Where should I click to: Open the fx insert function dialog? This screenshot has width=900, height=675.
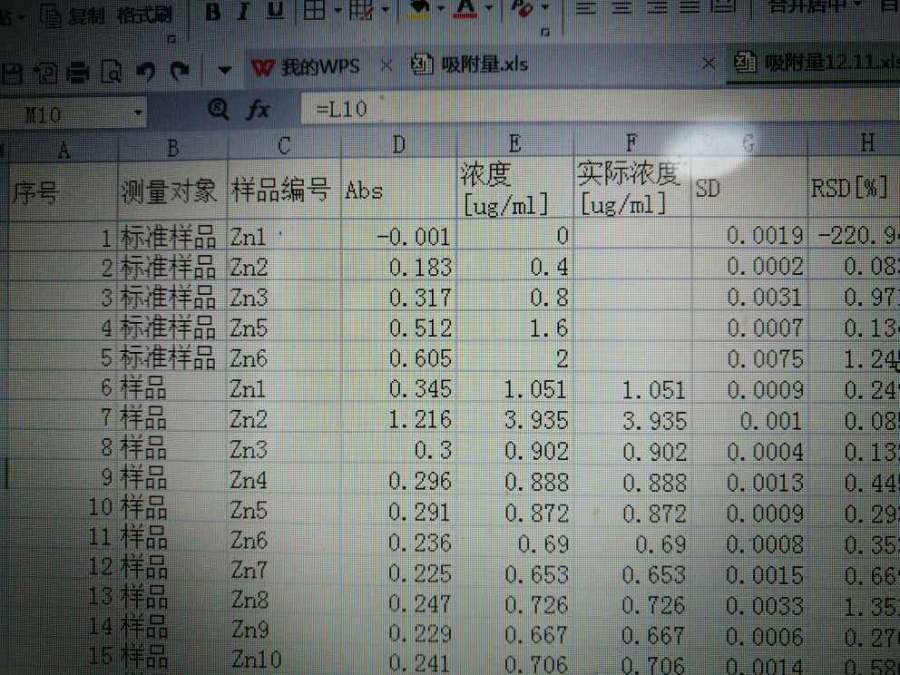pos(258,108)
